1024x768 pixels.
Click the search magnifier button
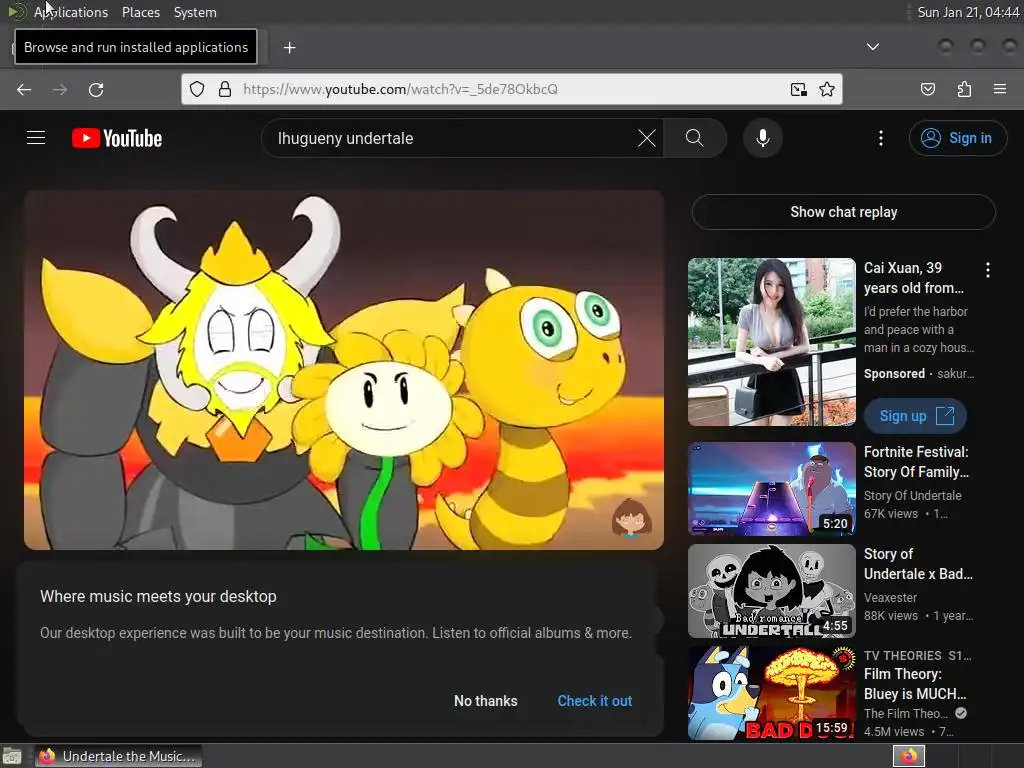click(x=695, y=138)
